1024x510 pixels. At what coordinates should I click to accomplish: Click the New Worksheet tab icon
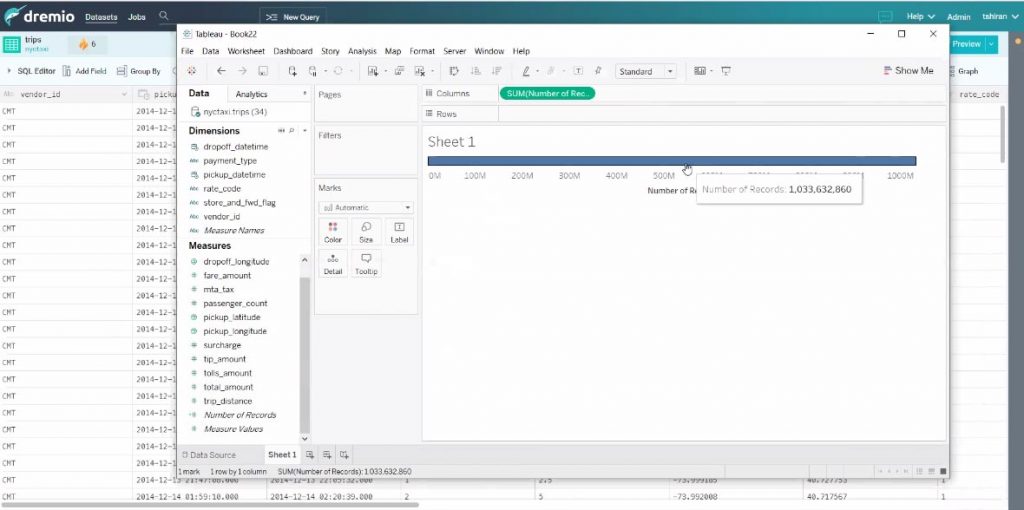[x=310, y=455]
